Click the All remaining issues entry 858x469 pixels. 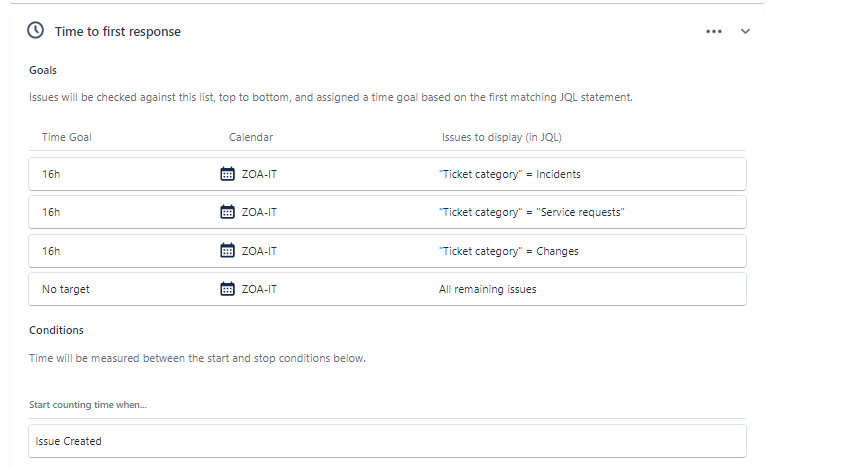tap(488, 289)
